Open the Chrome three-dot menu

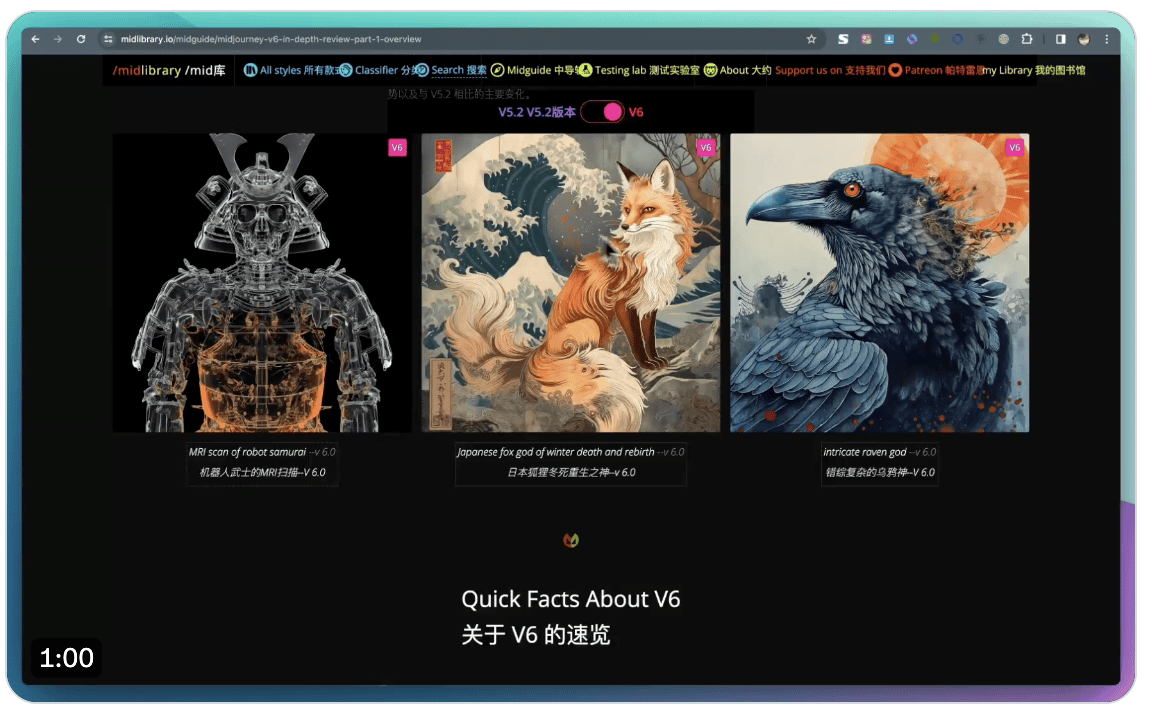(1106, 39)
